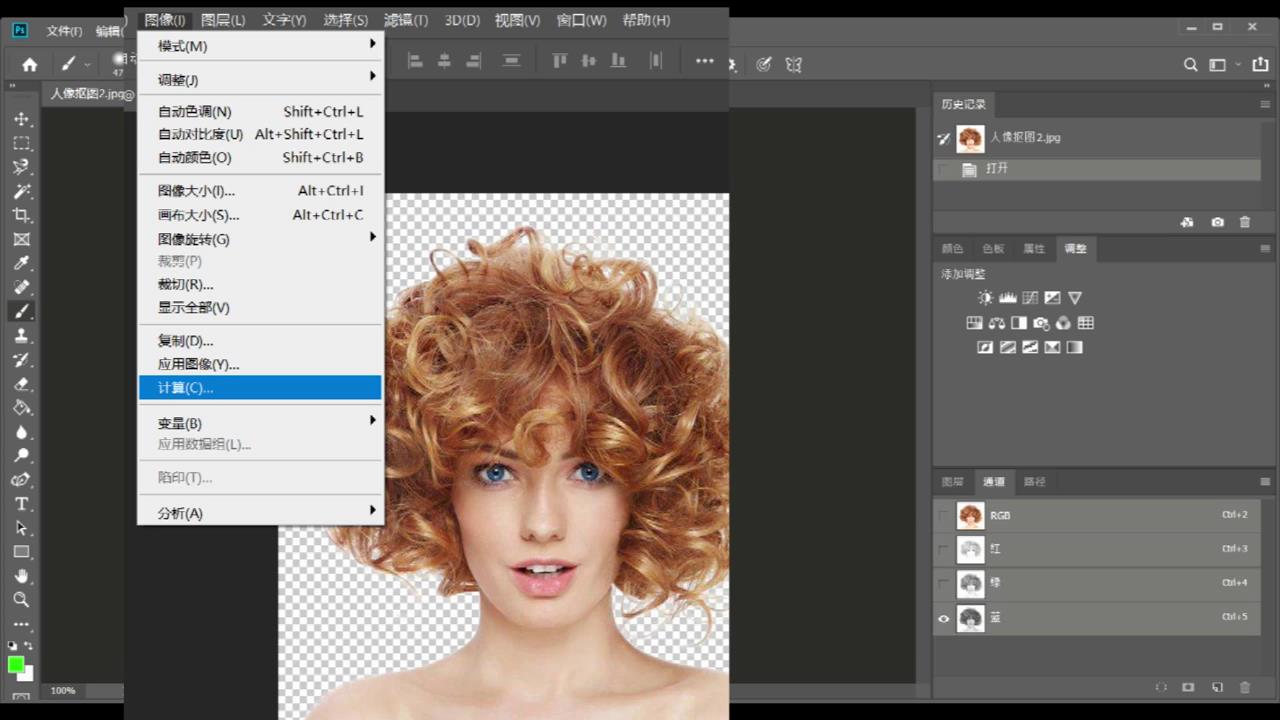Screen dimensions: 1280x720
Task: Select the Hand tool
Action: coord(21,576)
